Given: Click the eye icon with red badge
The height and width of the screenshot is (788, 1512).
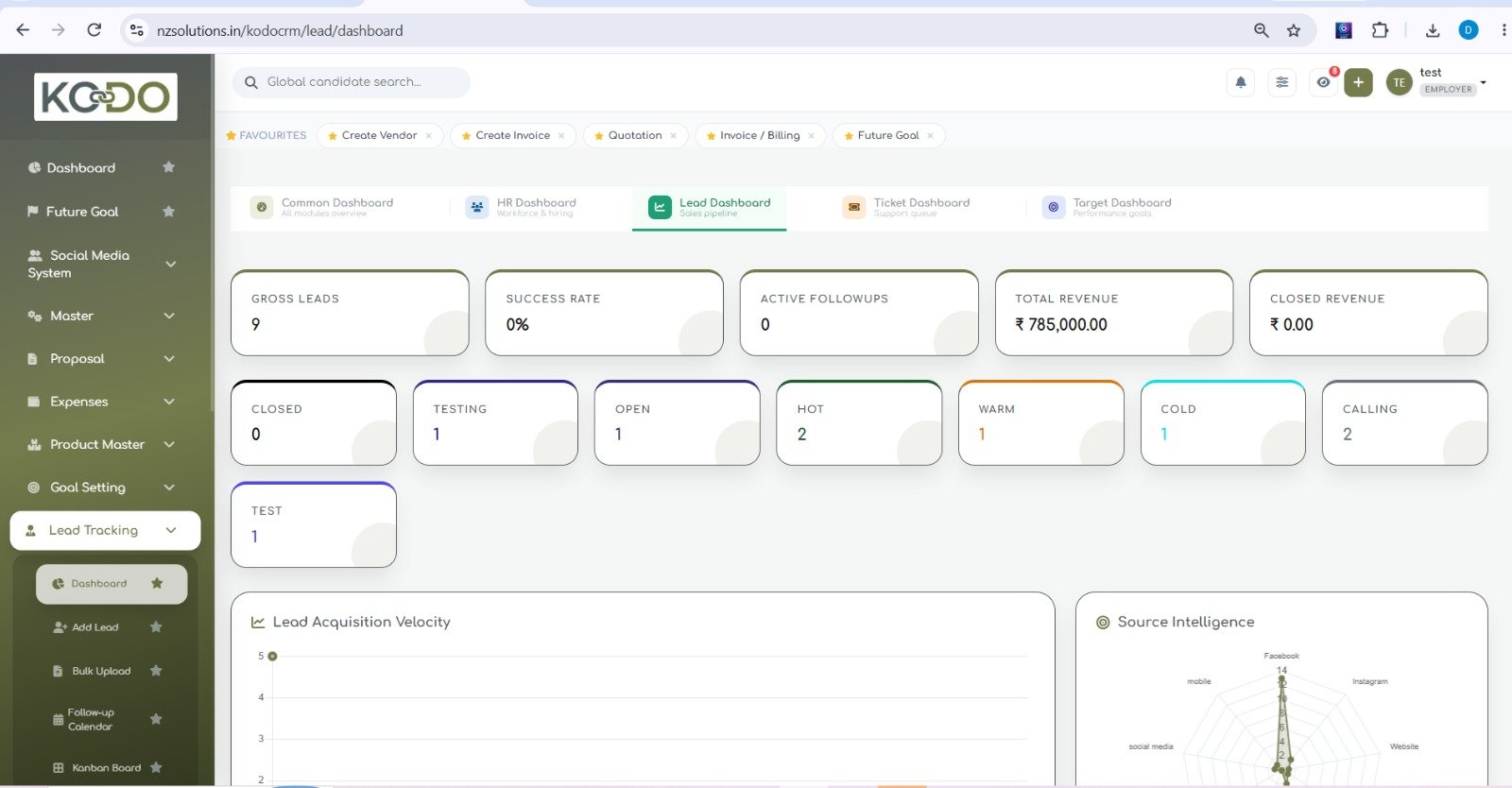Looking at the screenshot, I should 1324,82.
